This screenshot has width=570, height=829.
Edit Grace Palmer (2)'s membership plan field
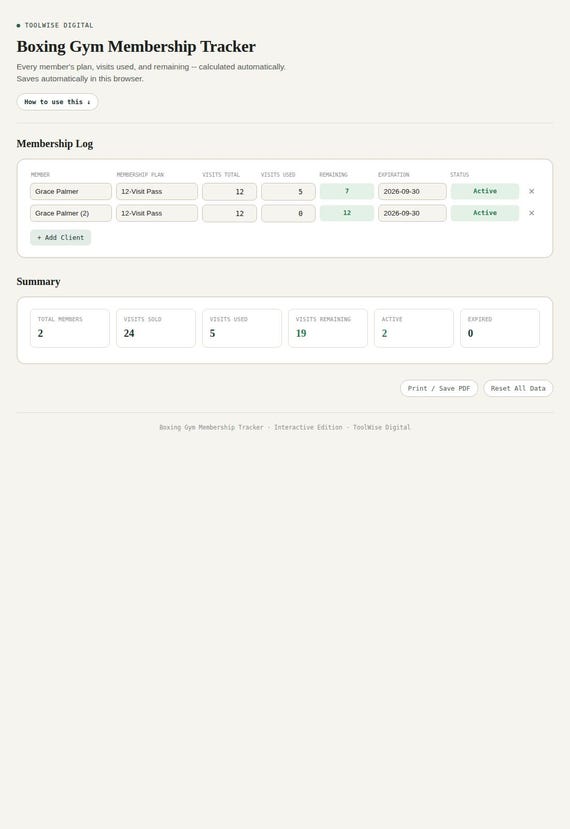tap(157, 213)
